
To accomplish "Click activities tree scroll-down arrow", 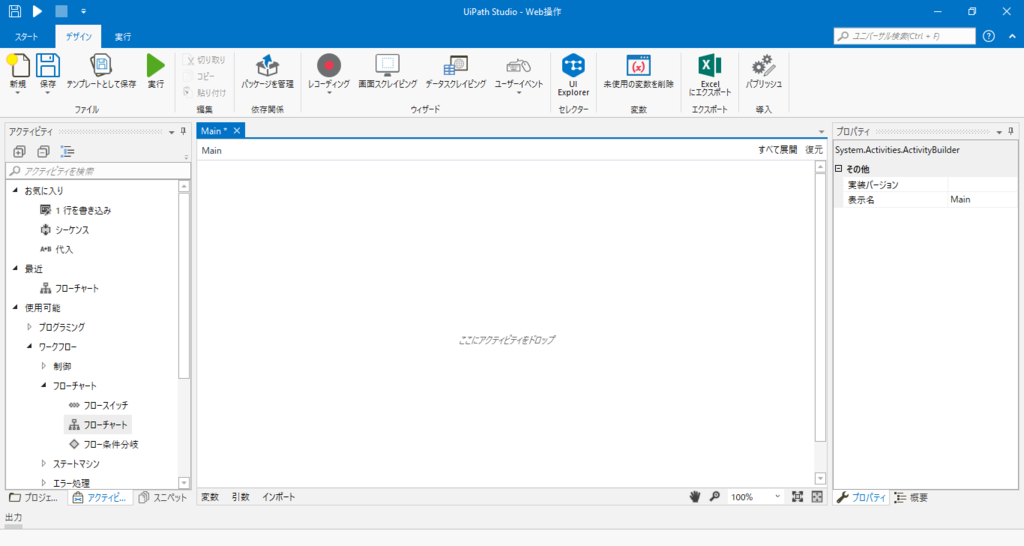I will click(184, 483).
